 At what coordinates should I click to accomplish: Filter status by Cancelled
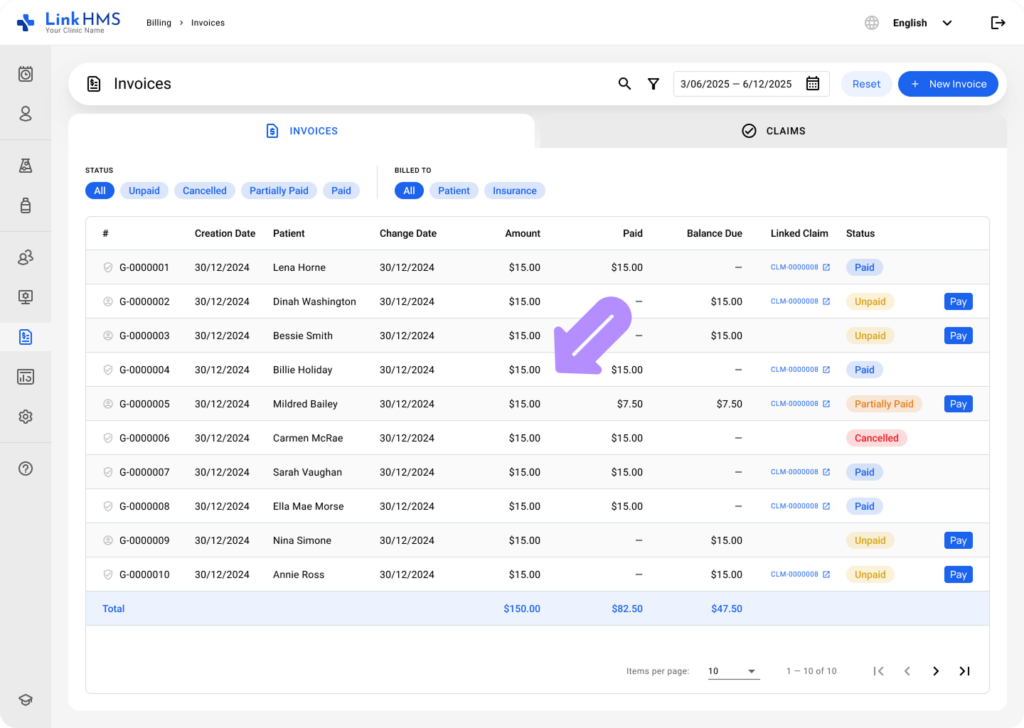(x=204, y=191)
